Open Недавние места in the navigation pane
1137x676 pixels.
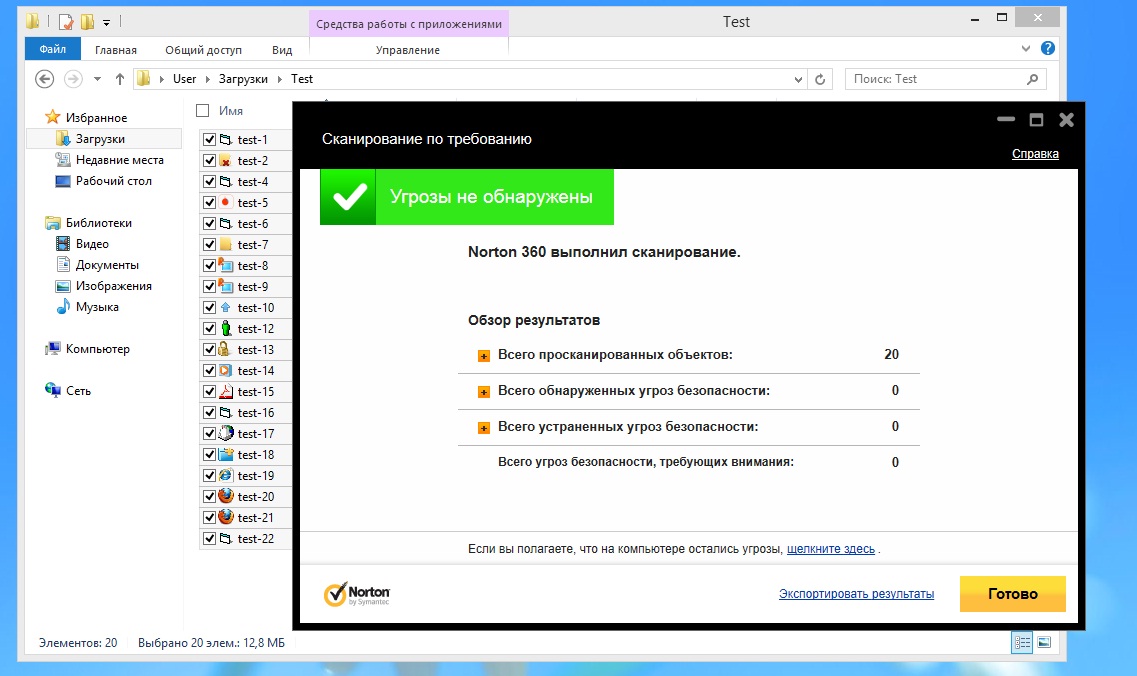(120, 160)
